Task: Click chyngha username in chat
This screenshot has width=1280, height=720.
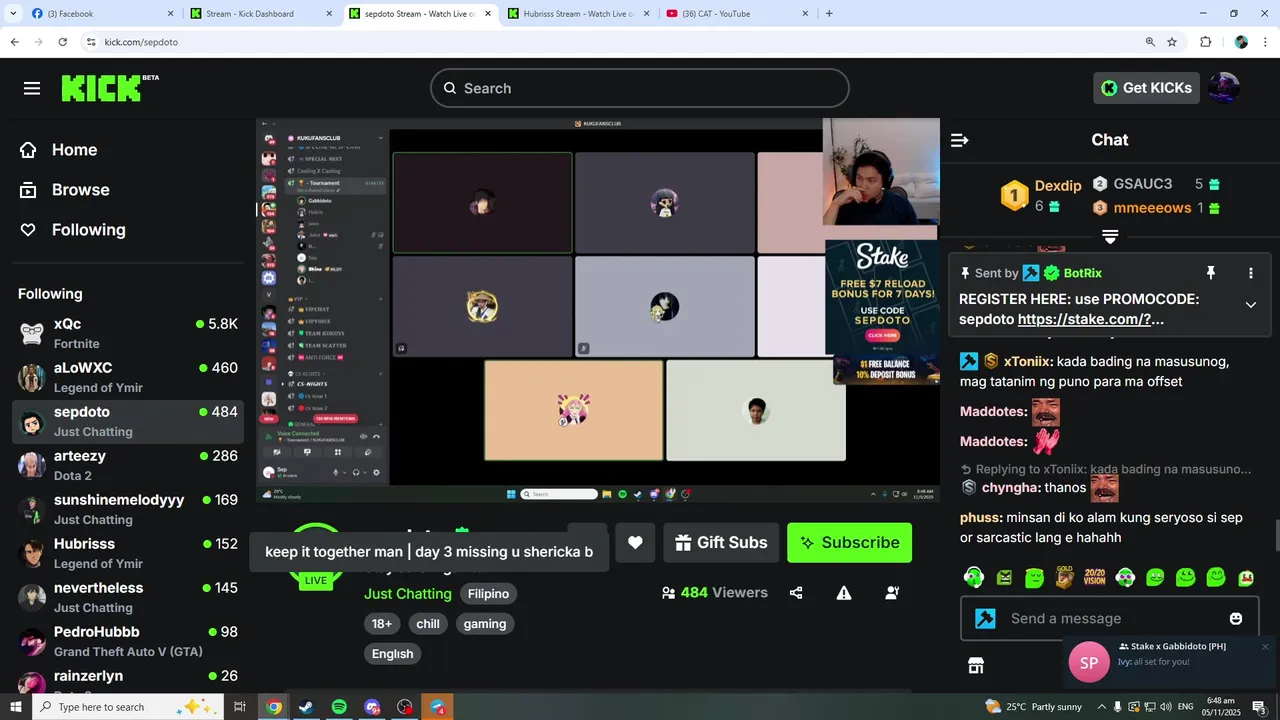Action: (1010, 488)
